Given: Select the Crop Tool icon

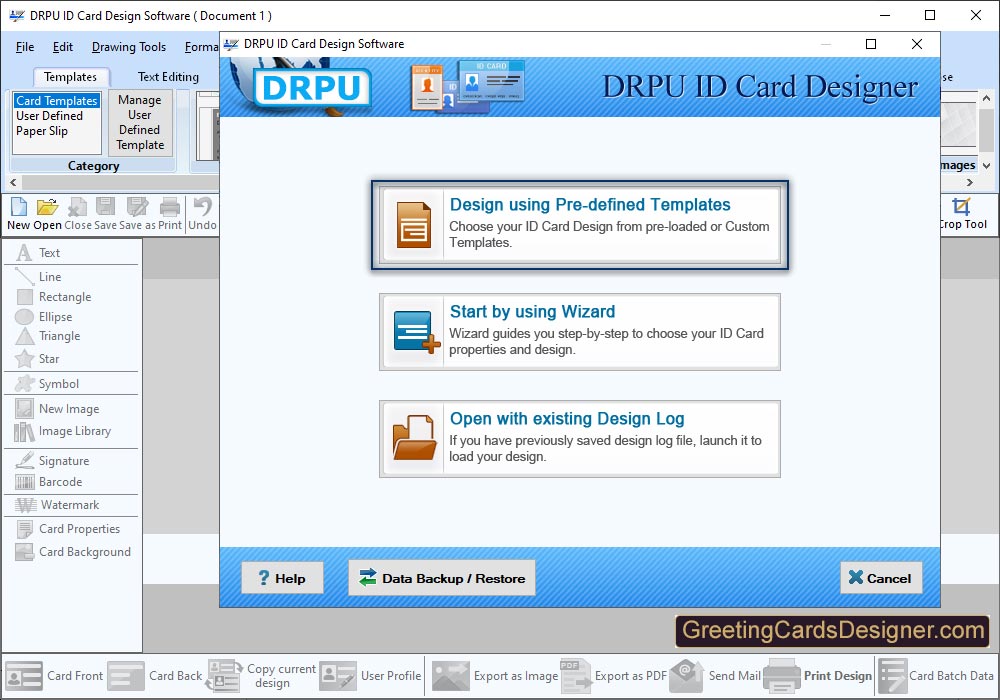Looking at the screenshot, I should (961, 207).
